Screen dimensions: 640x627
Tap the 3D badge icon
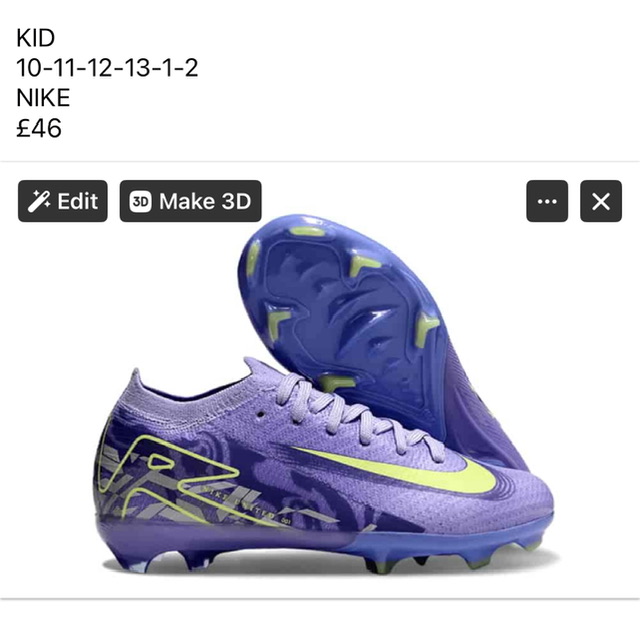click(x=140, y=201)
